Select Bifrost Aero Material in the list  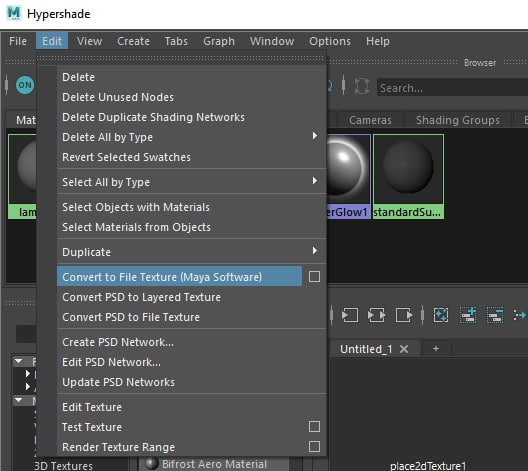[x=214, y=464]
